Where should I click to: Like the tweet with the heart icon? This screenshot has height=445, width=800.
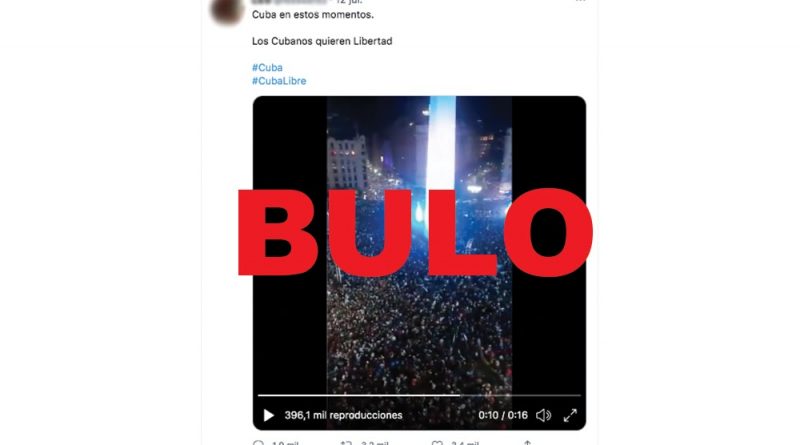[437, 442]
